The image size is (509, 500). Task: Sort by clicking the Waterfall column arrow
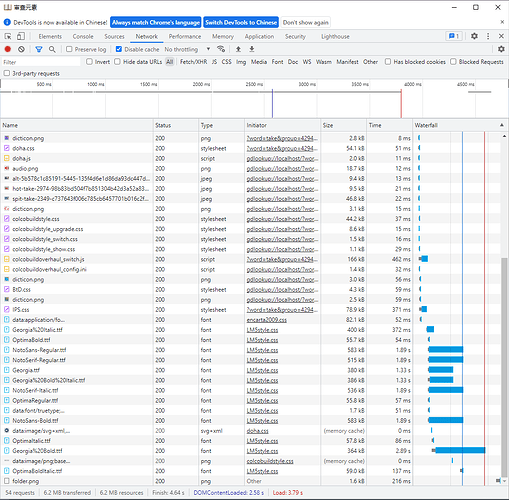click(x=502, y=125)
